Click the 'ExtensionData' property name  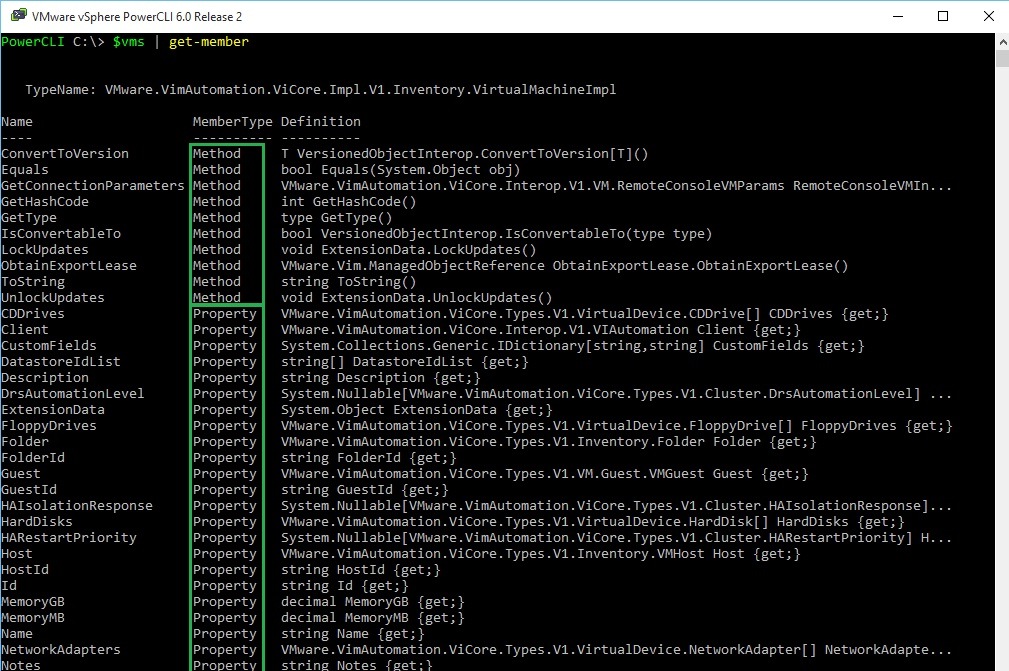pos(53,410)
